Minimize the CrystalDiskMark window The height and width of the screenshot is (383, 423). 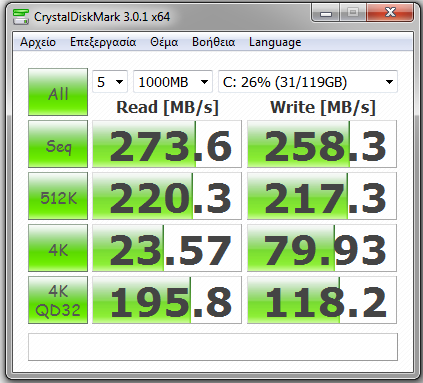(x=326, y=13)
